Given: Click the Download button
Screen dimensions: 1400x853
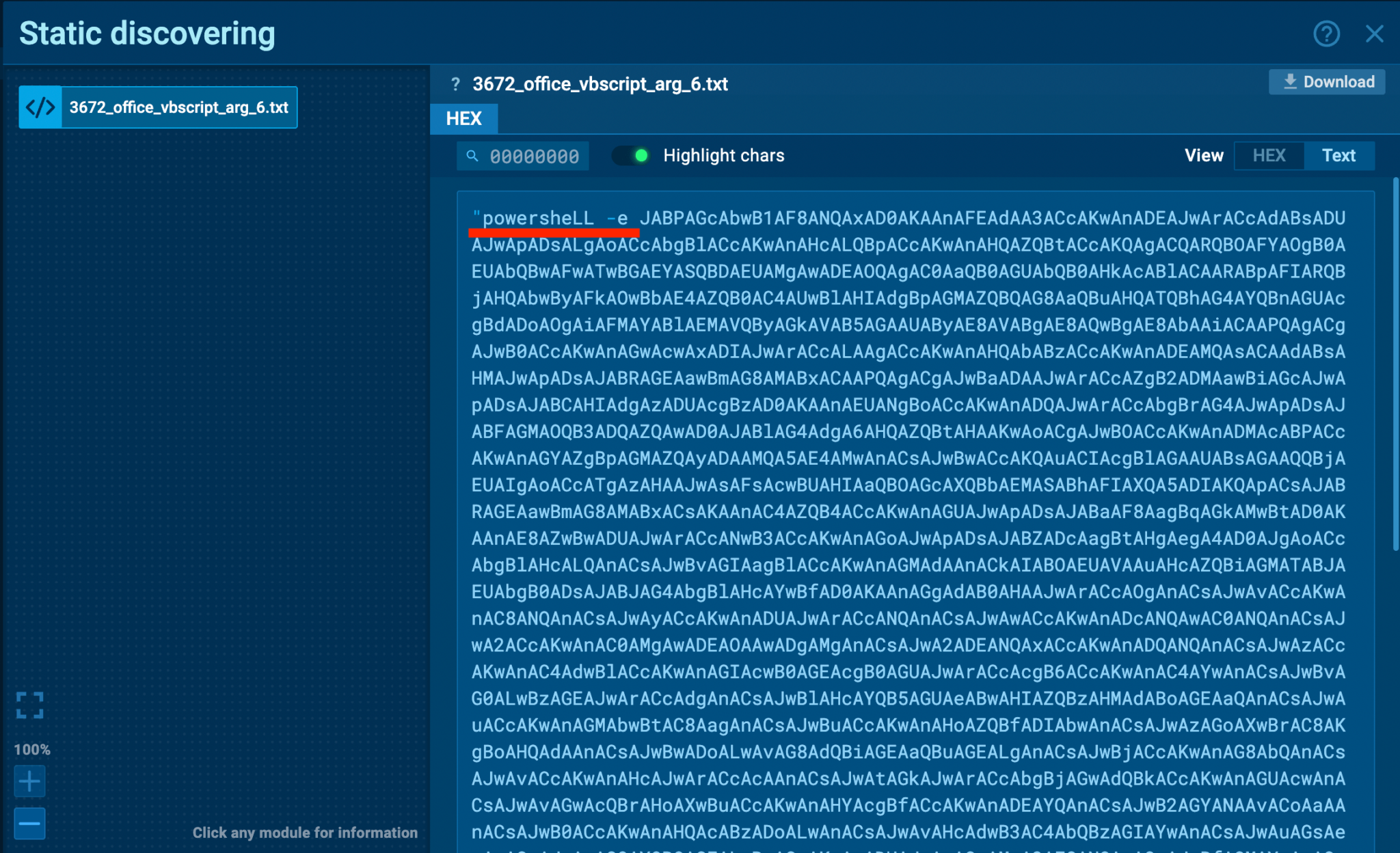Looking at the screenshot, I should tap(1327, 82).
